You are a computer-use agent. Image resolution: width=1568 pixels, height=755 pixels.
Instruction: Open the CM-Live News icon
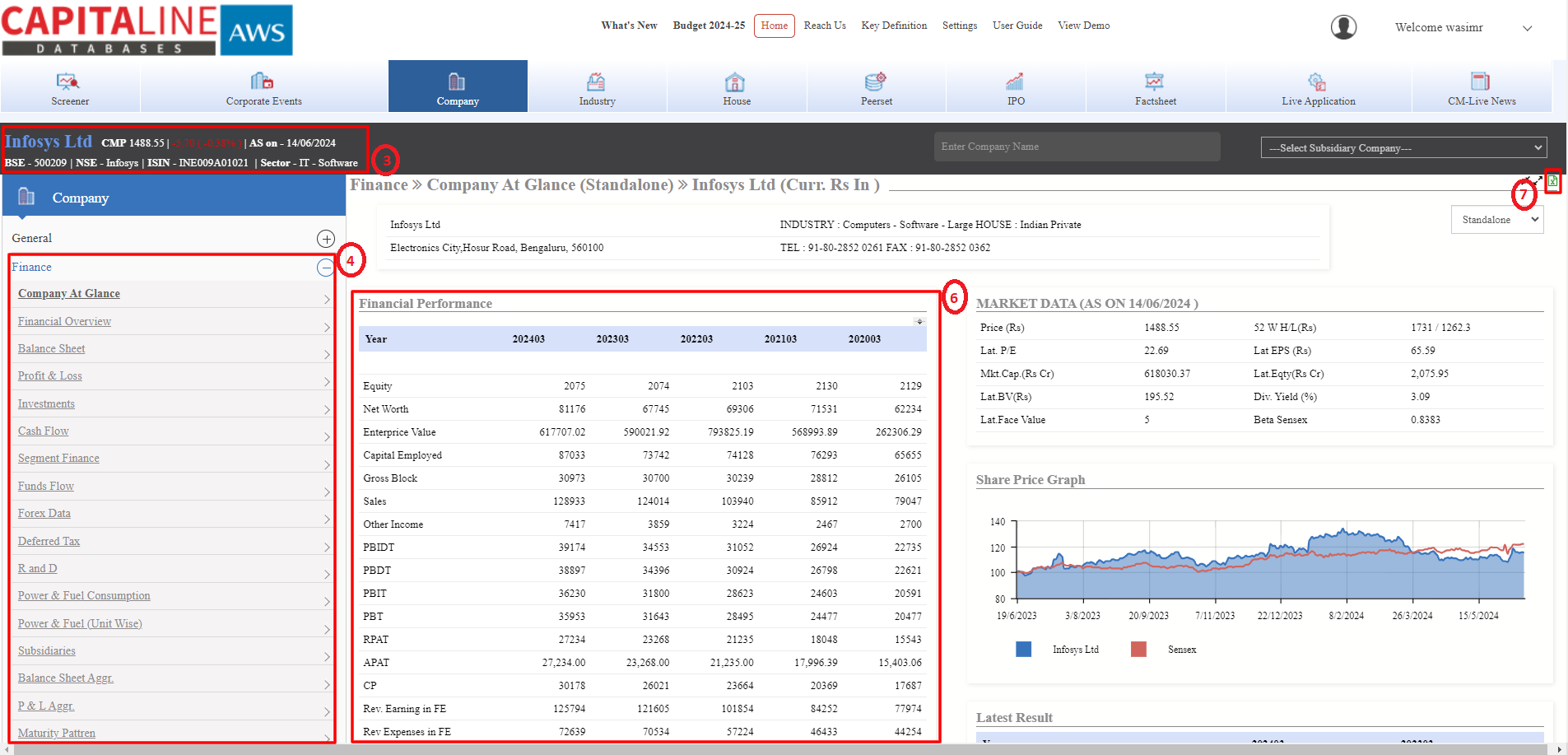pyautogui.click(x=1481, y=81)
